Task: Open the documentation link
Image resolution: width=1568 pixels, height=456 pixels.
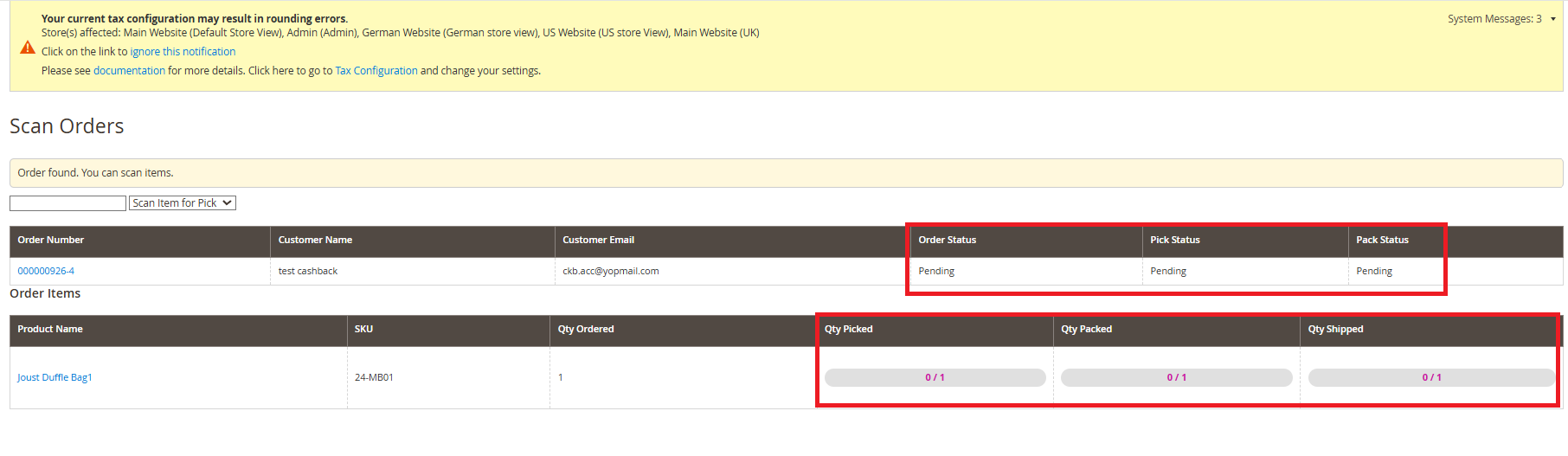Action: (129, 71)
